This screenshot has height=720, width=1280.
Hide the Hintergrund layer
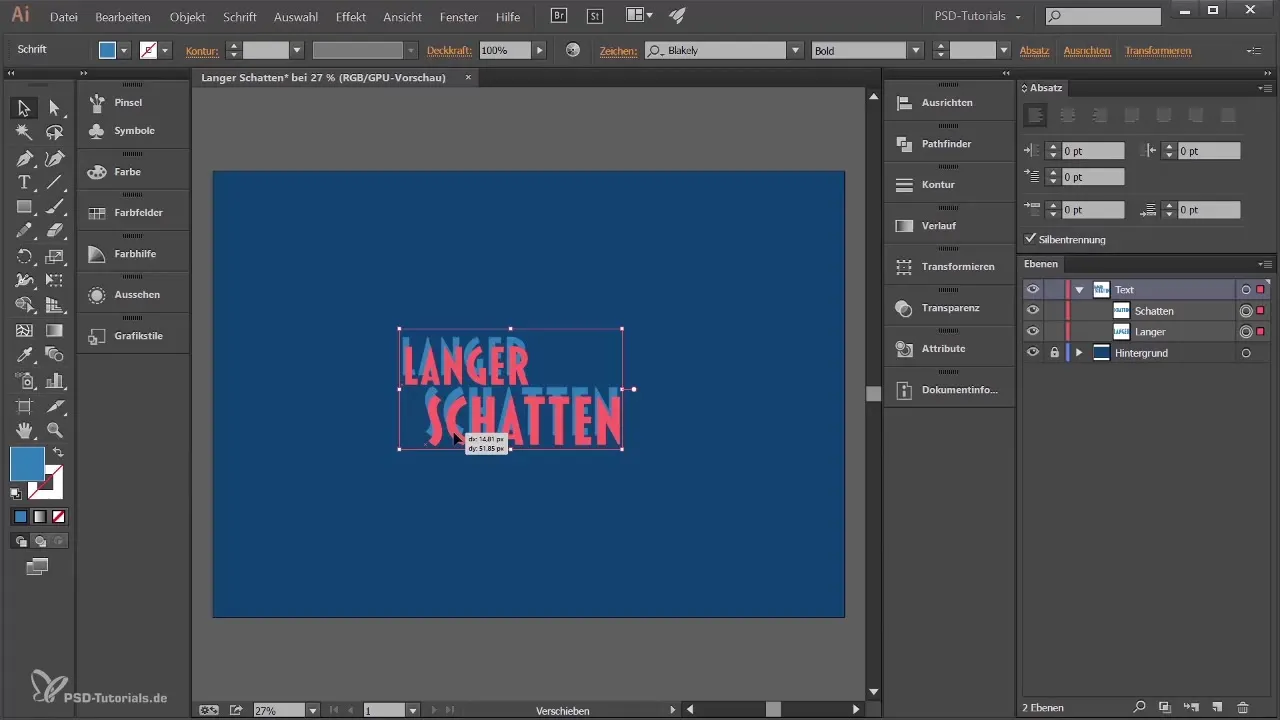click(x=1033, y=353)
